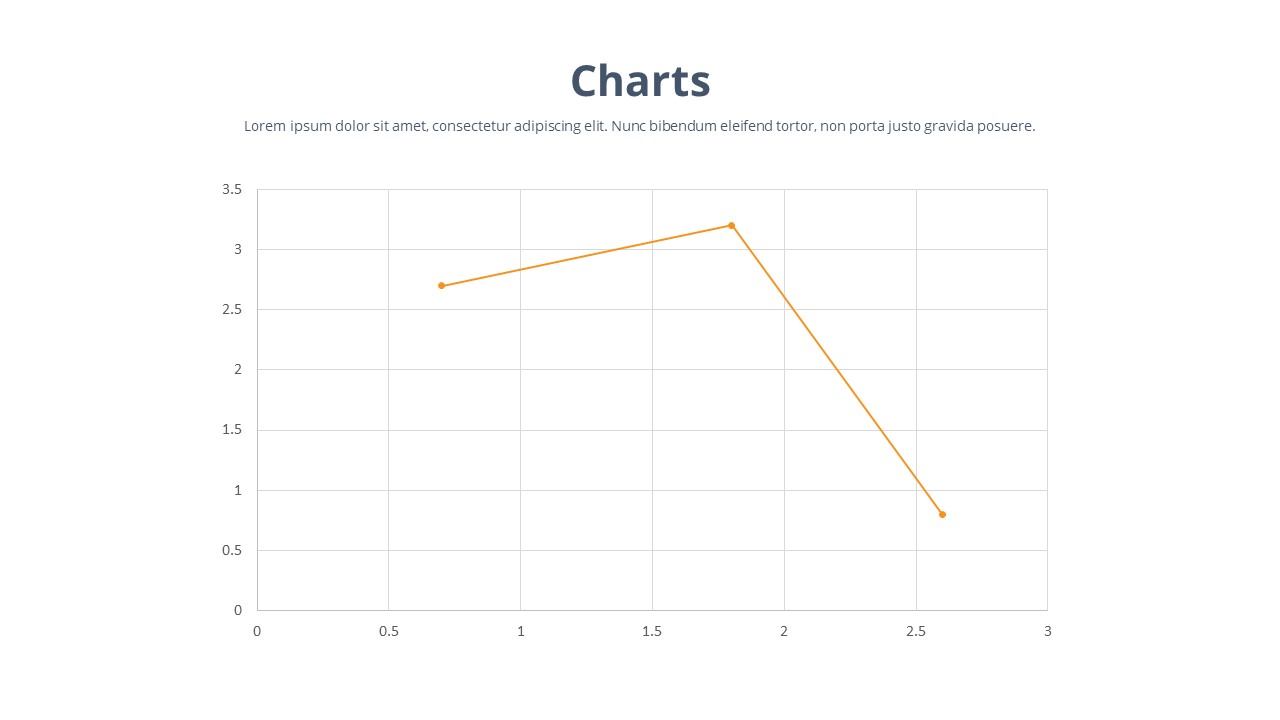Click the horizontal axis label 2
Viewport: 1280px width, 720px height.
point(784,631)
